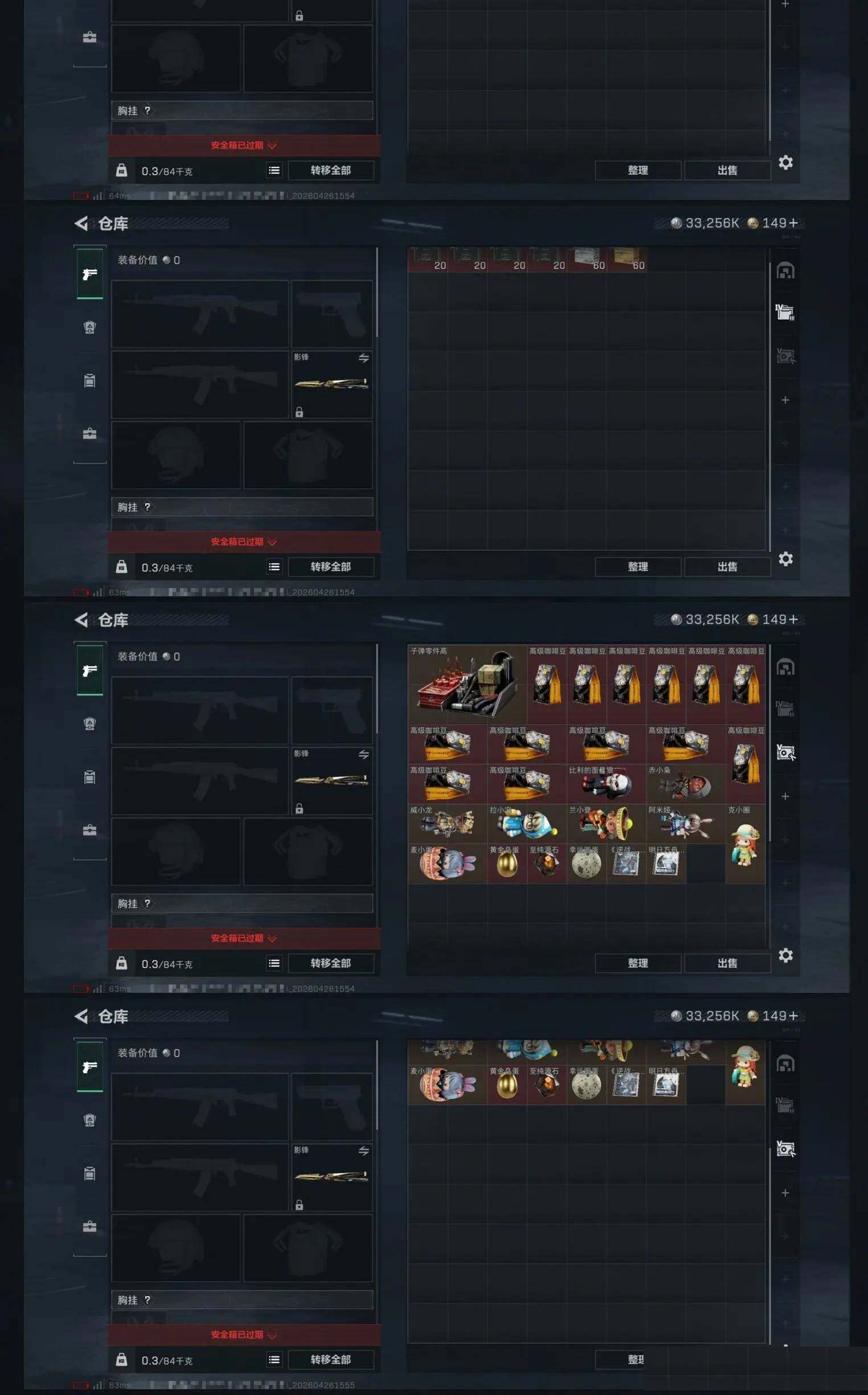Click gold coin 149+ icon above the 子弹零件高 inventory

[752, 619]
